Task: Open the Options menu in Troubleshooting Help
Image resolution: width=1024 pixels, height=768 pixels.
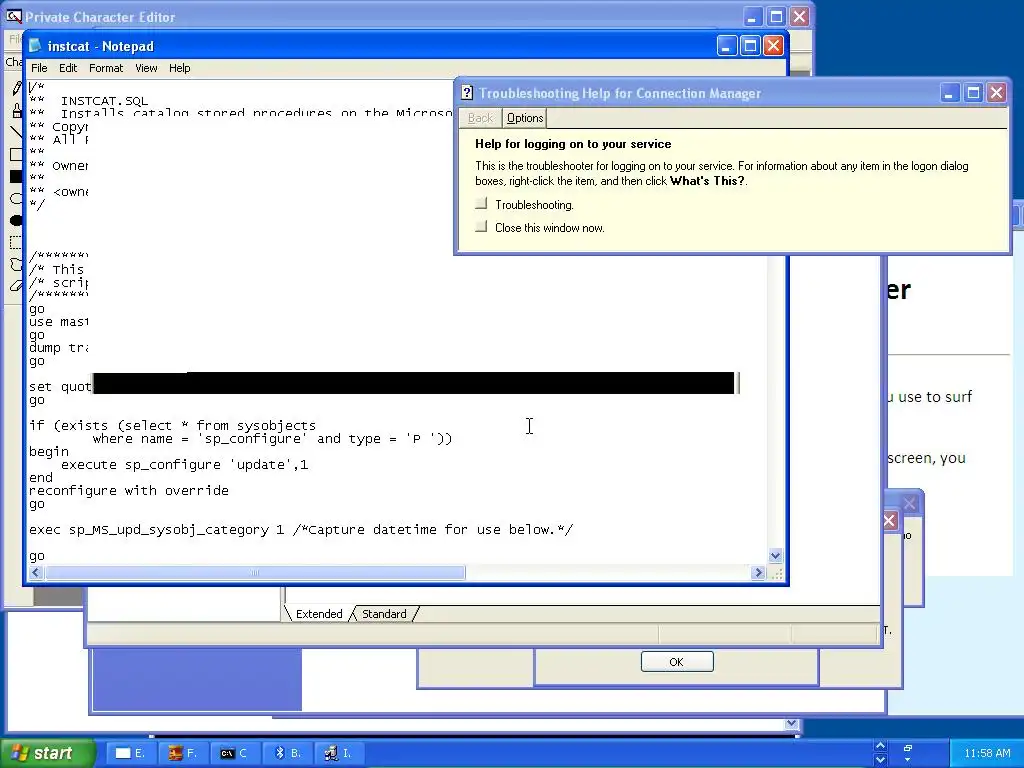Action: (x=525, y=118)
